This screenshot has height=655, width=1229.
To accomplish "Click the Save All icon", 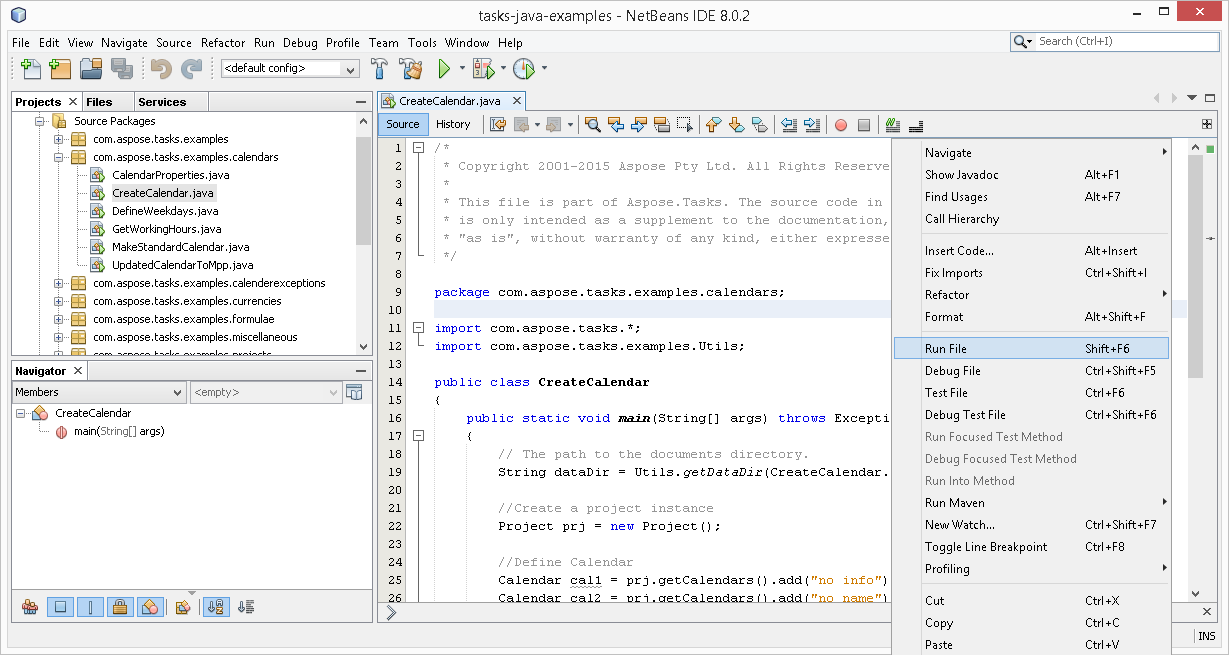I will [x=121, y=68].
